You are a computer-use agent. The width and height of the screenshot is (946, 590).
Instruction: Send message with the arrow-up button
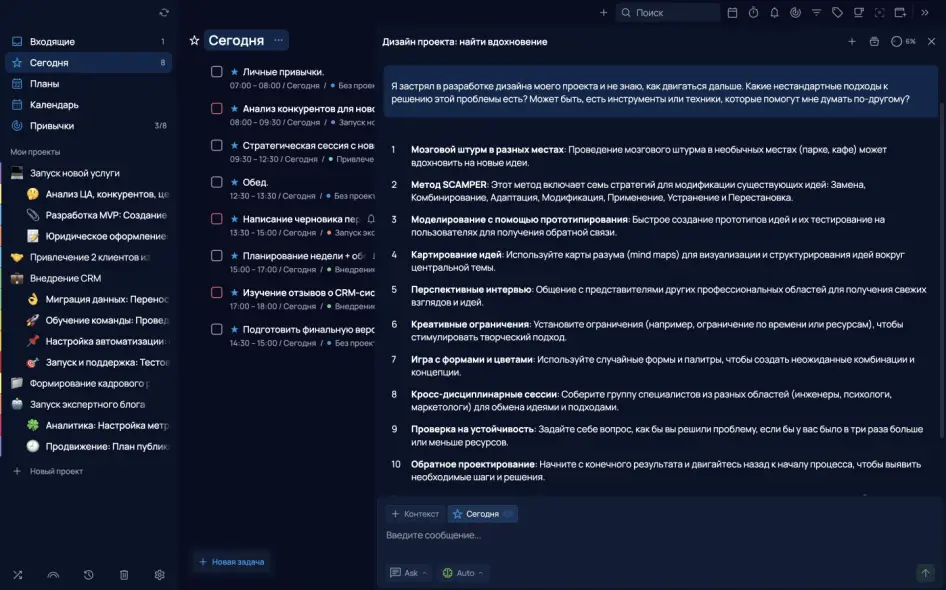[x=925, y=573]
